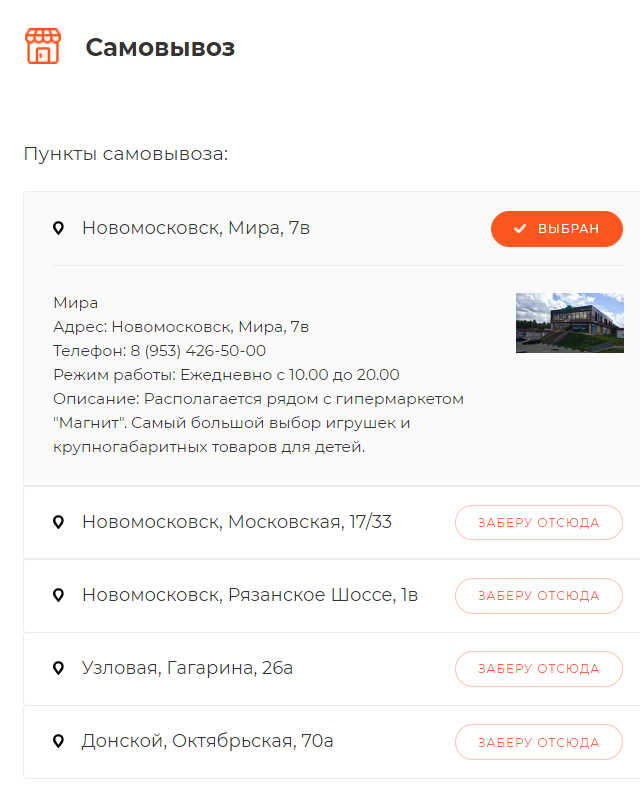The width and height of the screenshot is (640, 787).
Task: Pick up from Узловая, Гагарина, 26а button
Action: click(538, 668)
